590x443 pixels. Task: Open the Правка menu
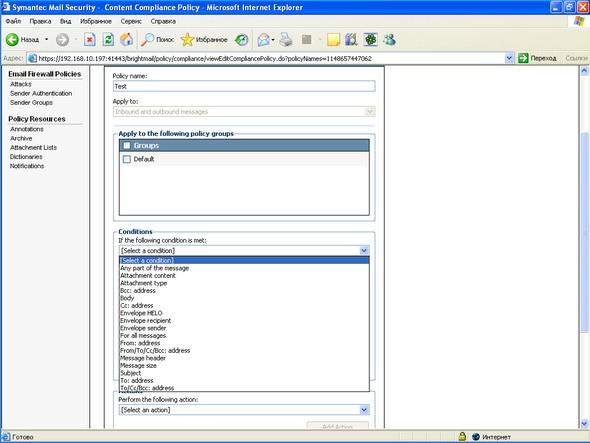[40, 21]
